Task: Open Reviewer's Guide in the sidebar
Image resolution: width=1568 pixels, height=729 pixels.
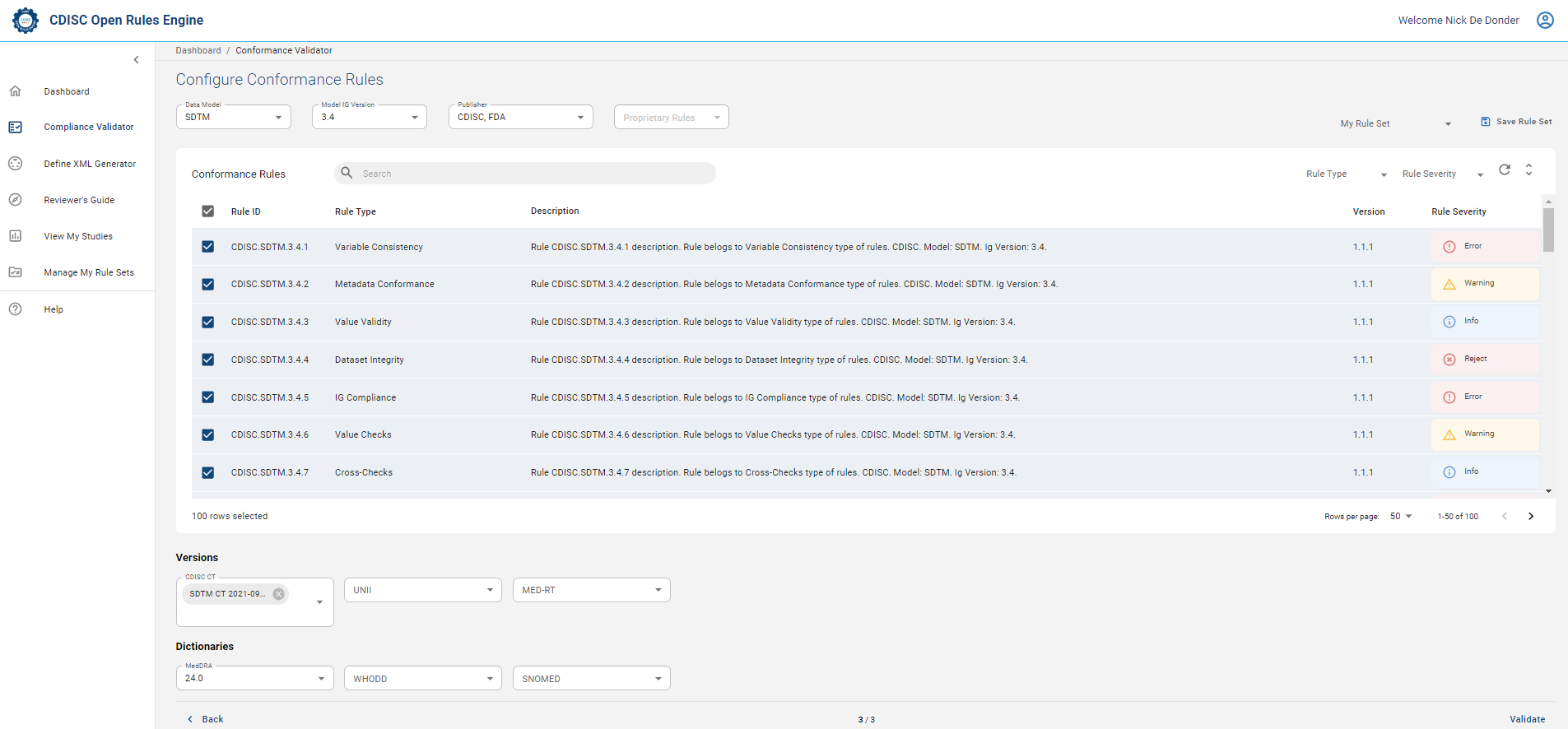Action: [x=79, y=200]
